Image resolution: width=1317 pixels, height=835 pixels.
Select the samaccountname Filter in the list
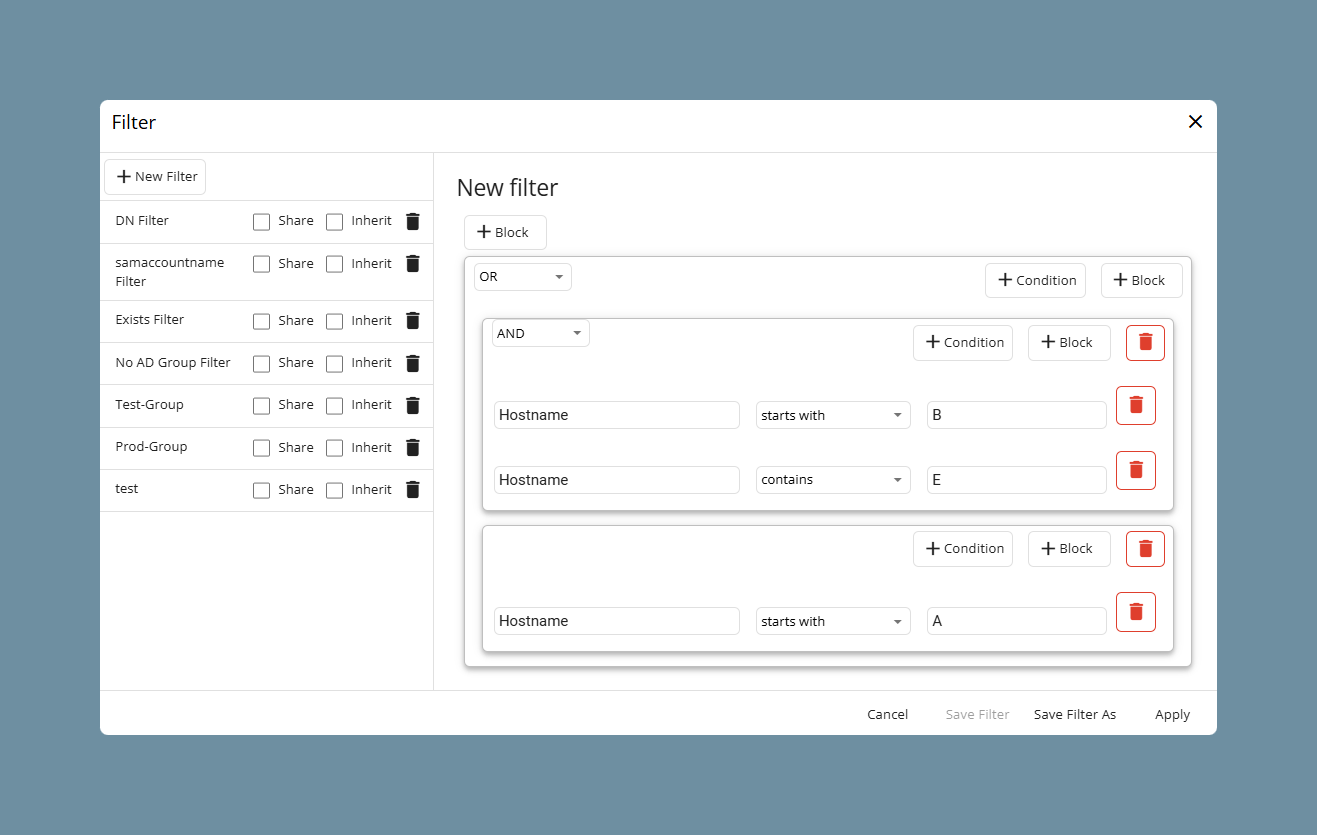tap(170, 272)
